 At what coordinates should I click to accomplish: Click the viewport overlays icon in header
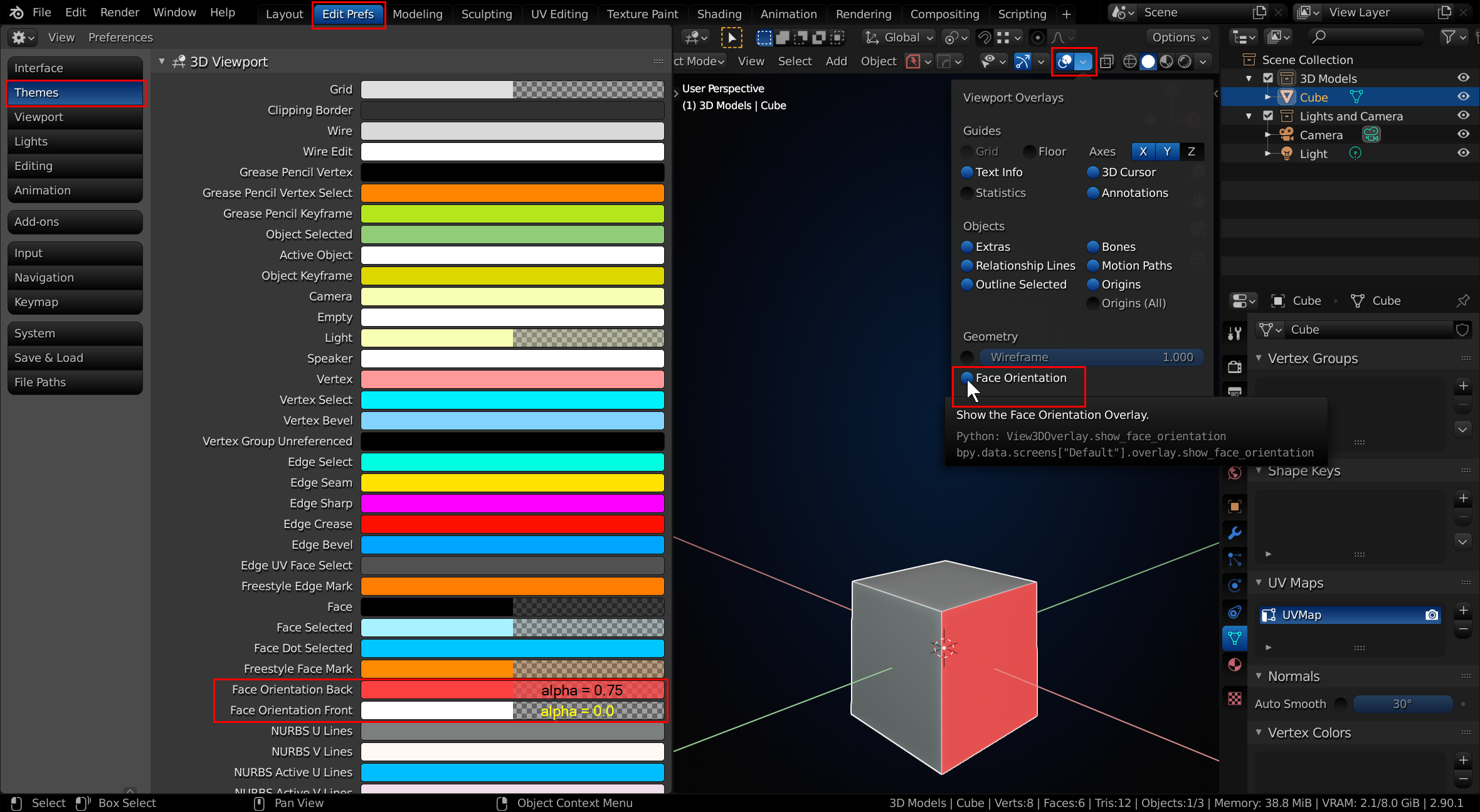(1065, 61)
